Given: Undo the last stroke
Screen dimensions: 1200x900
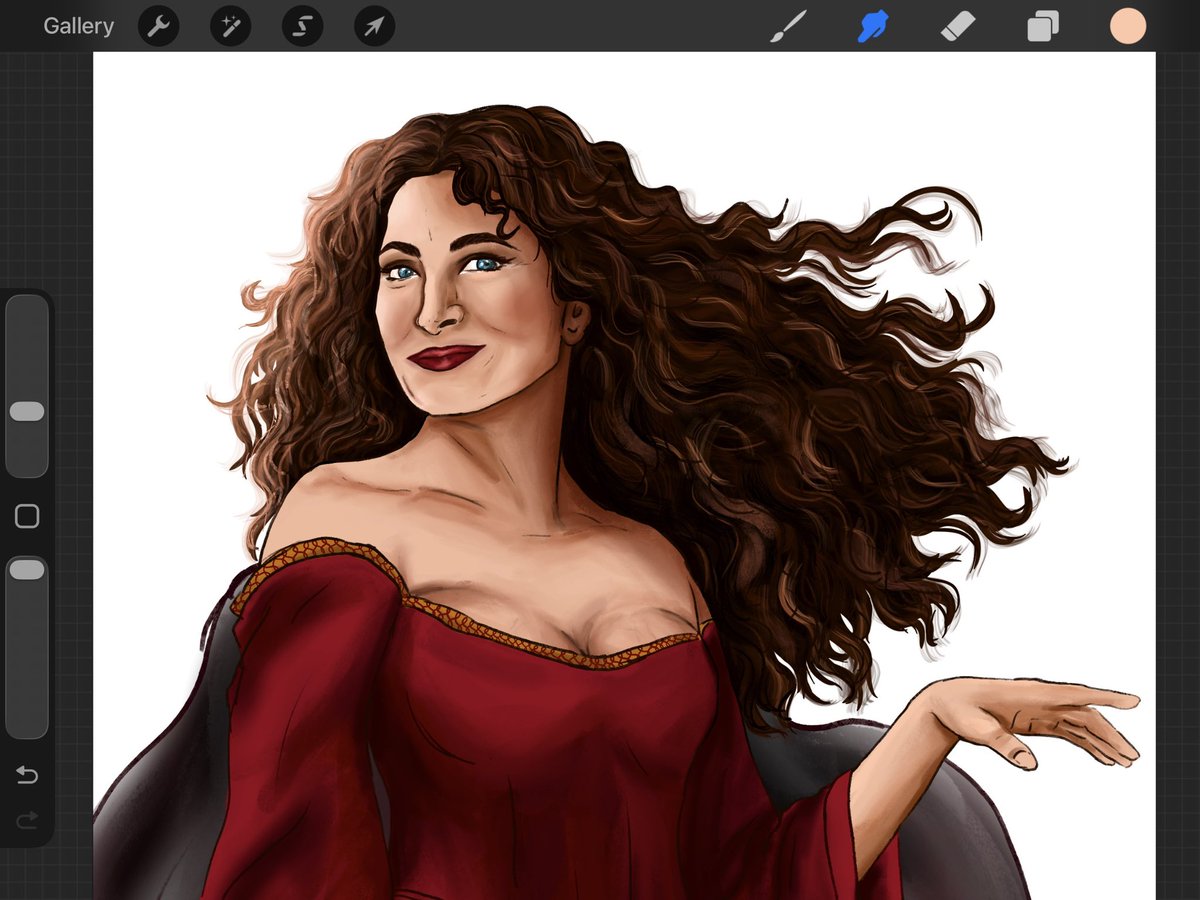Looking at the screenshot, I should 27,775.
